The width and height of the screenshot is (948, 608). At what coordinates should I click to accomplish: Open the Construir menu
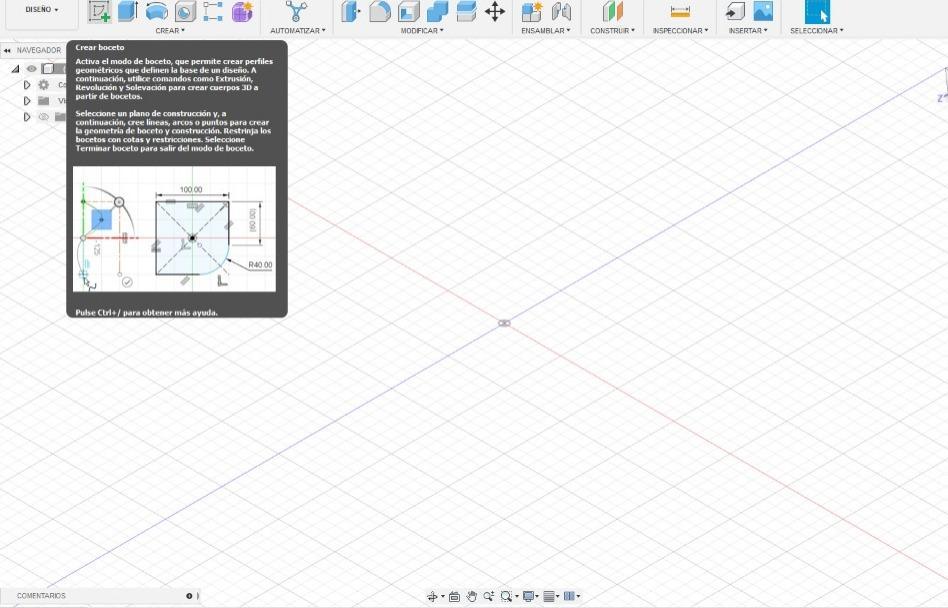pyautogui.click(x=612, y=30)
